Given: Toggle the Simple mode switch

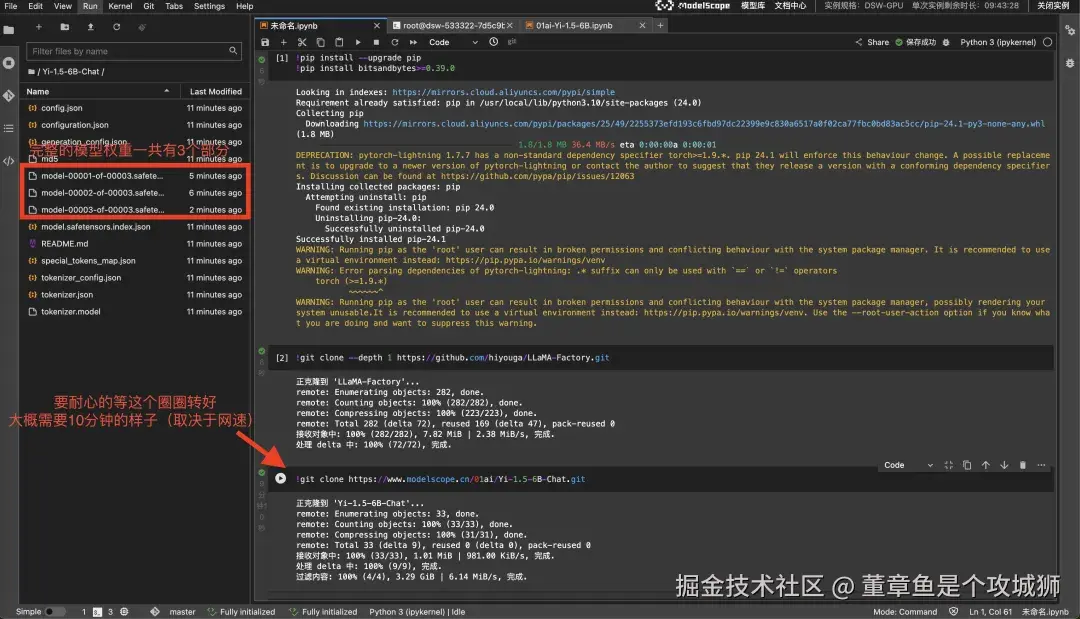Looking at the screenshot, I should pyautogui.click(x=55, y=611).
